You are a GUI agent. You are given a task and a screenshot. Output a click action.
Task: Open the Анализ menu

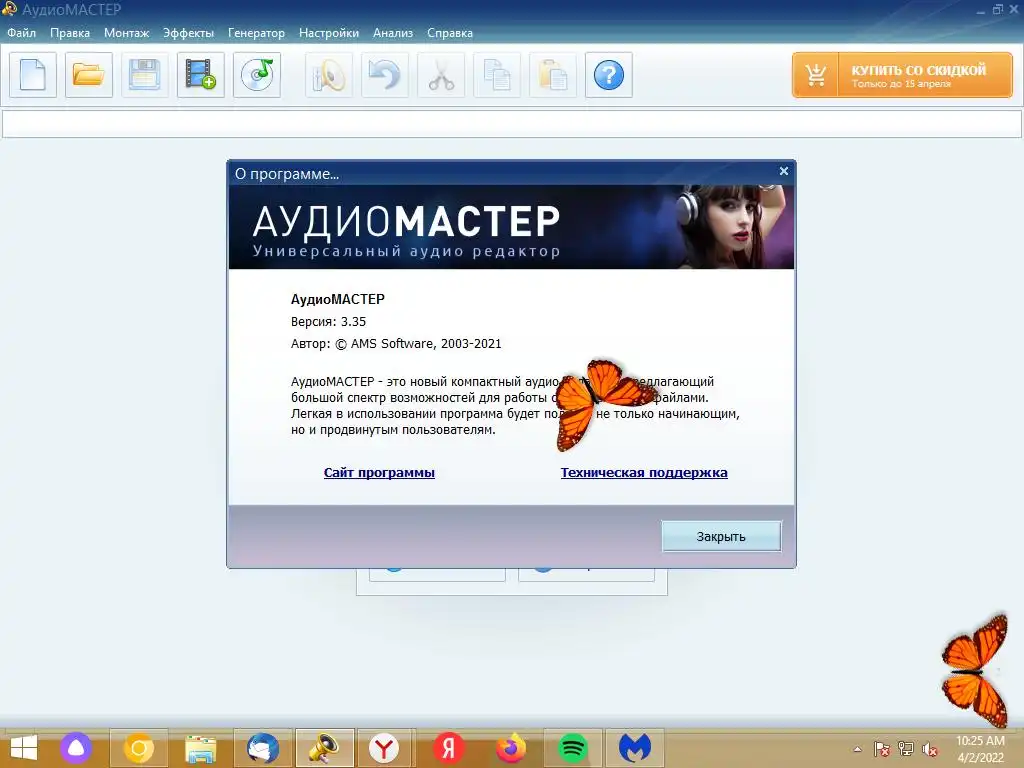(392, 33)
